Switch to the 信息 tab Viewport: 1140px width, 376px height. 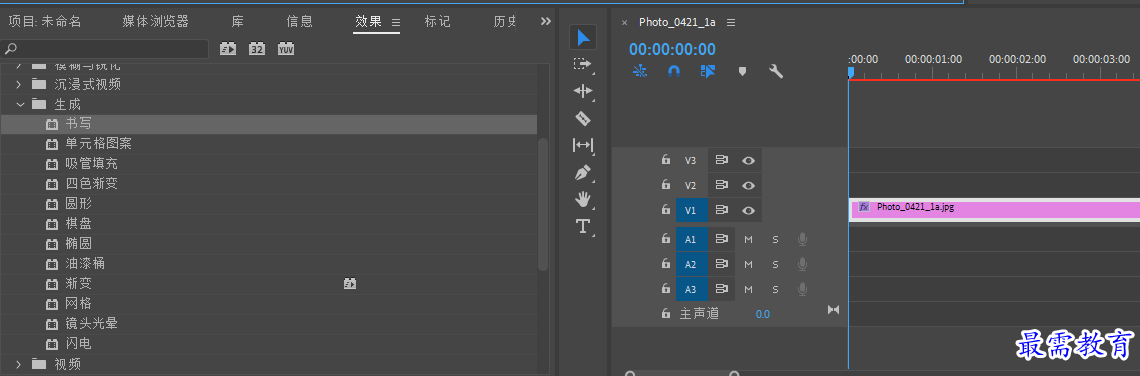tap(300, 21)
